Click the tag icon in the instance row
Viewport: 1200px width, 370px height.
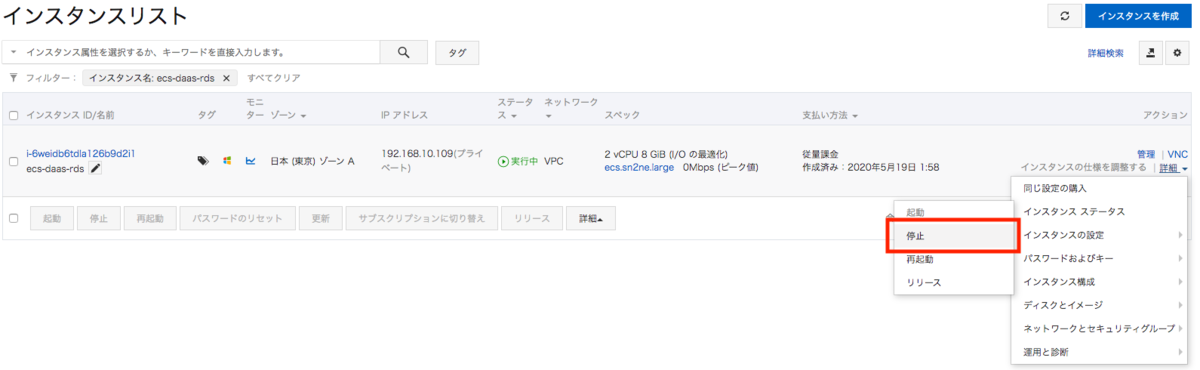(x=203, y=160)
